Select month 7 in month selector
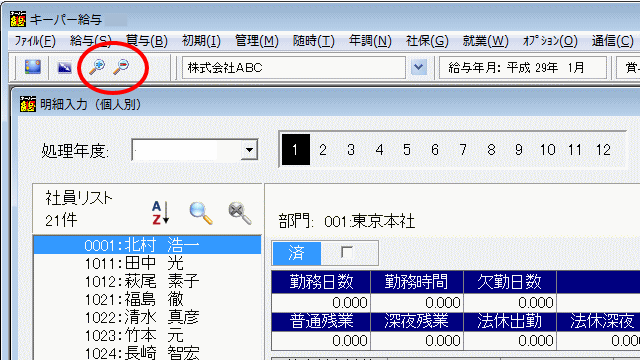Viewport: 640px width, 360px height. (x=463, y=150)
